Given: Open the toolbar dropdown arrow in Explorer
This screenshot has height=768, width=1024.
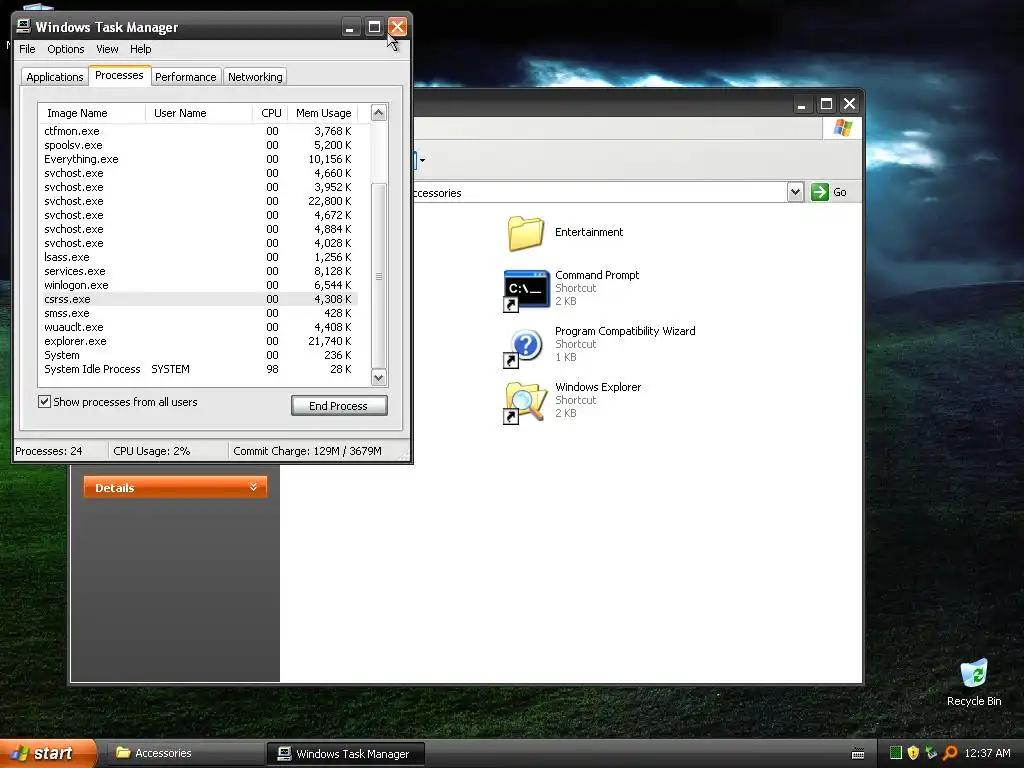Looking at the screenshot, I should click(x=423, y=160).
